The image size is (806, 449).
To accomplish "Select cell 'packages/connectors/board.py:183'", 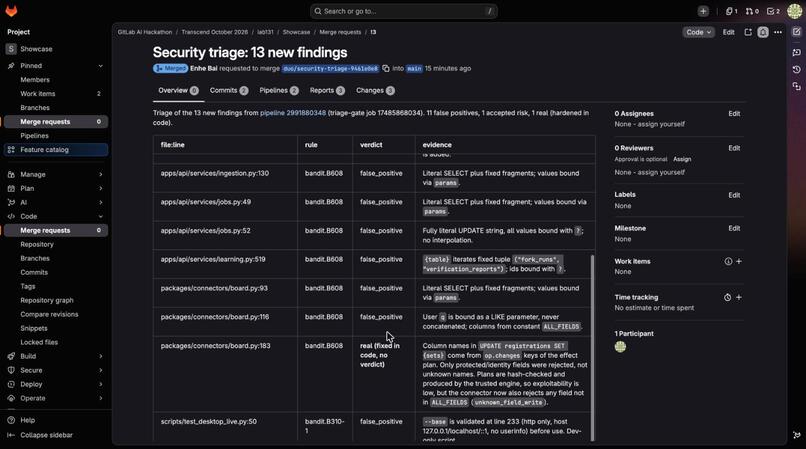I will coord(225,374).
